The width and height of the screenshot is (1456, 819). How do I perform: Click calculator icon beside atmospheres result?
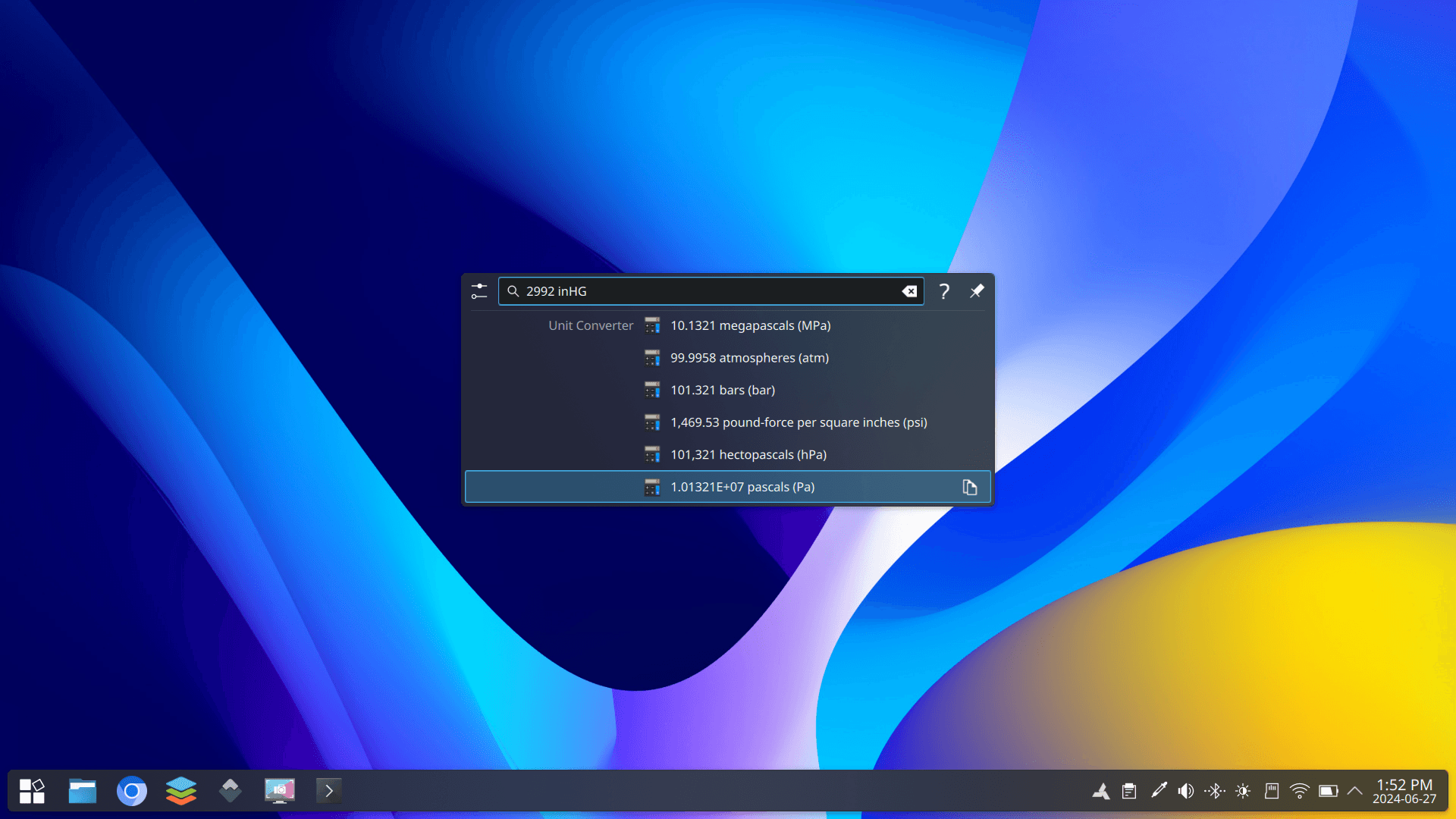[x=652, y=358]
